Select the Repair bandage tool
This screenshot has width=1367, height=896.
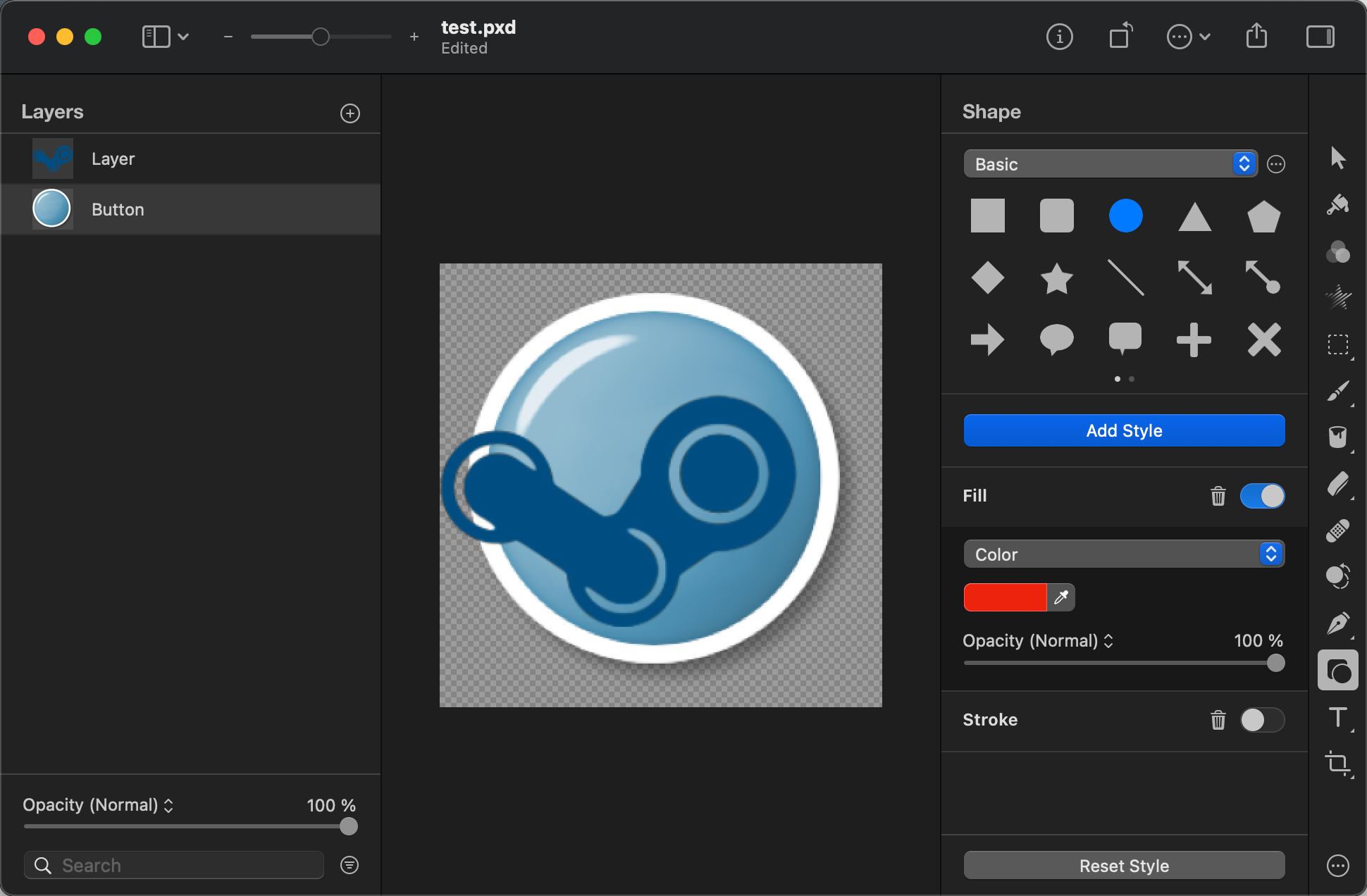1337,530
